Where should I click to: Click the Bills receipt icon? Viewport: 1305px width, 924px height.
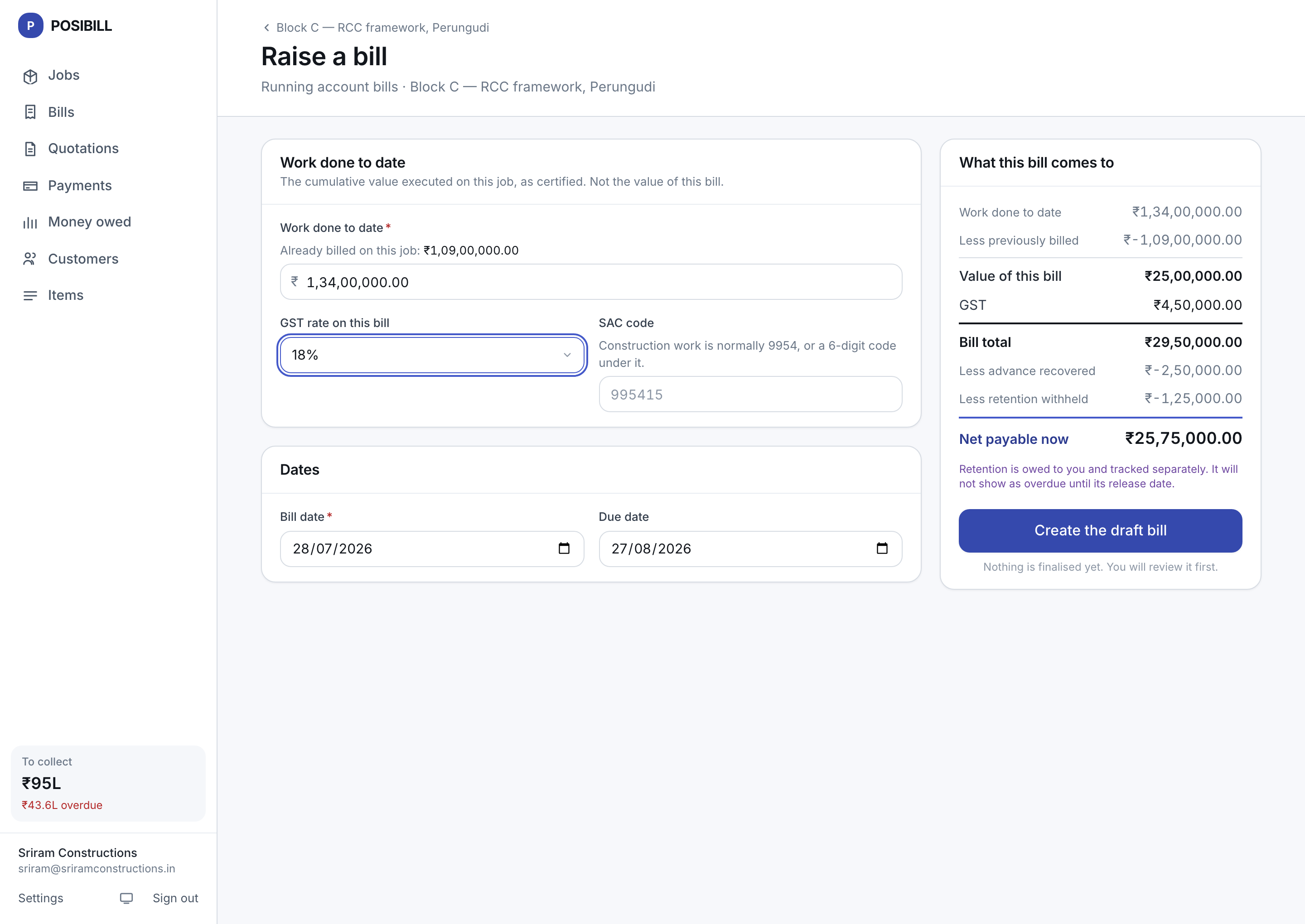pos(30,112)
